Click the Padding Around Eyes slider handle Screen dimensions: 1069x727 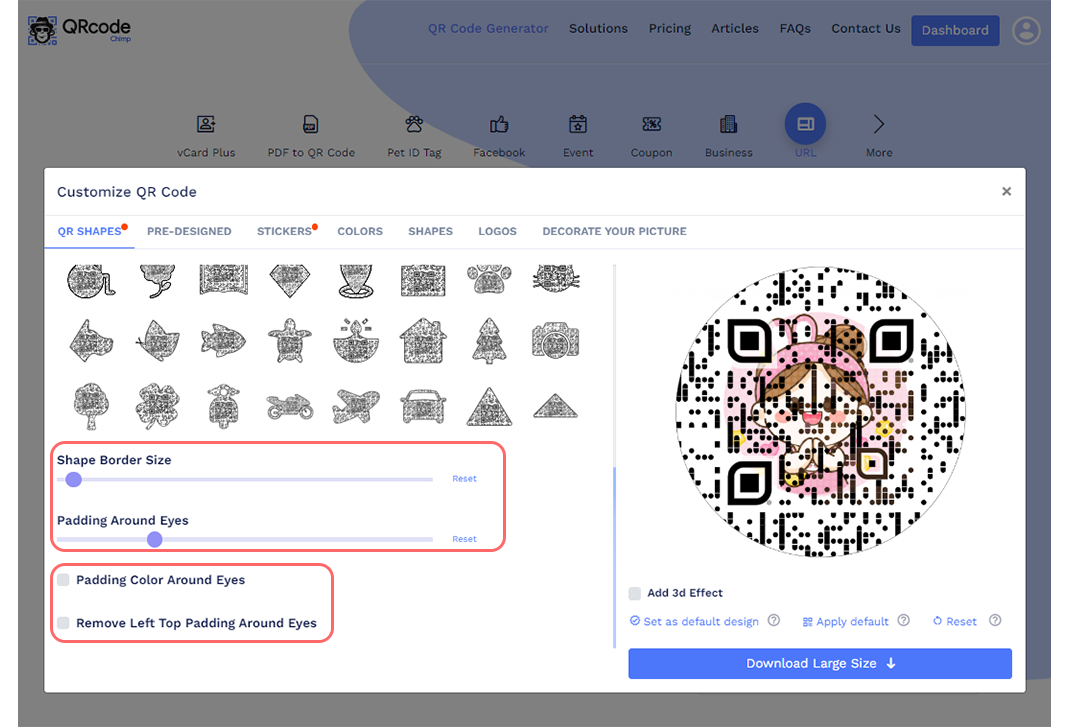pyautogui.click(x=154, y=539)
